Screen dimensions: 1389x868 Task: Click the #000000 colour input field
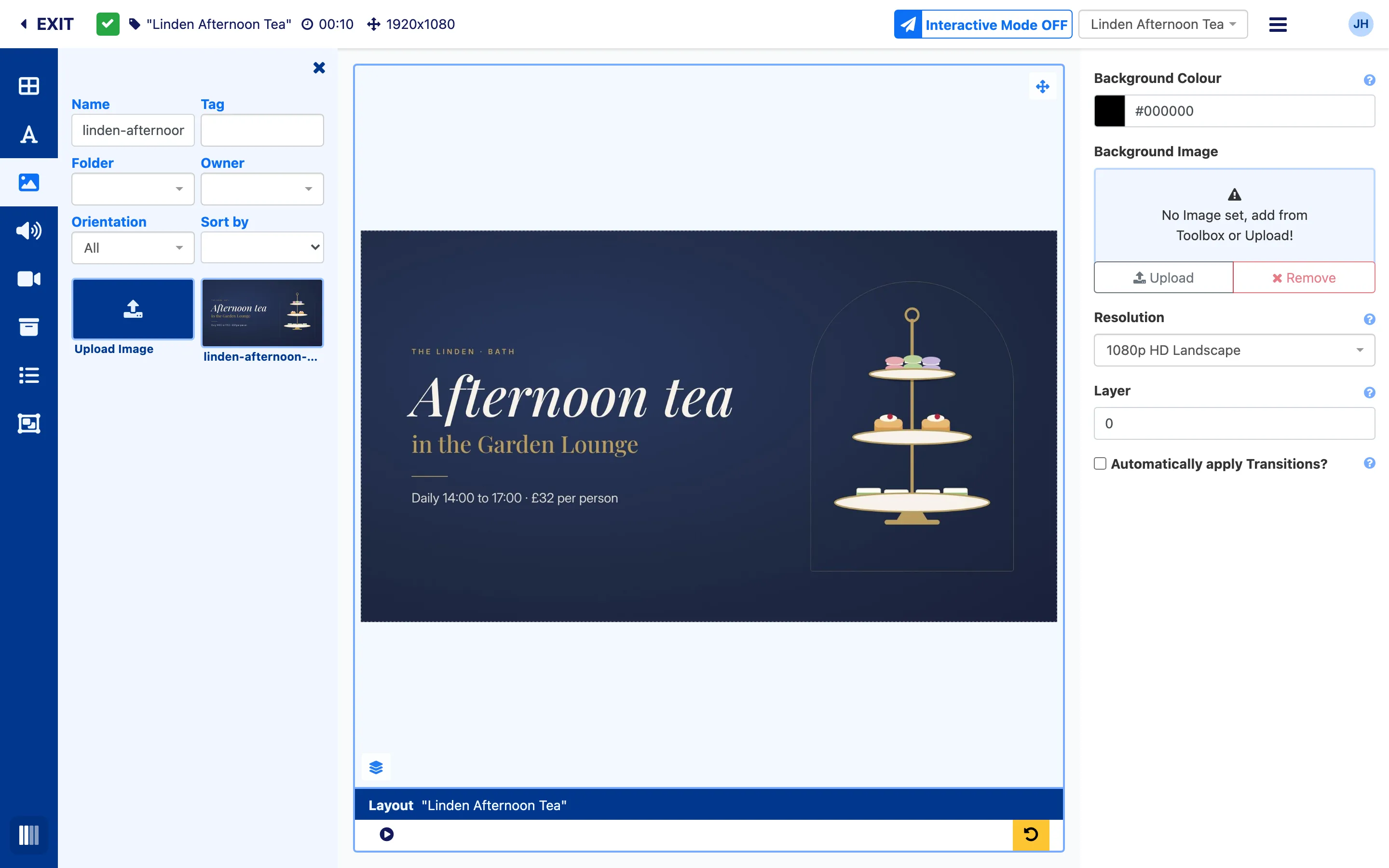(x=1250, y=111)
